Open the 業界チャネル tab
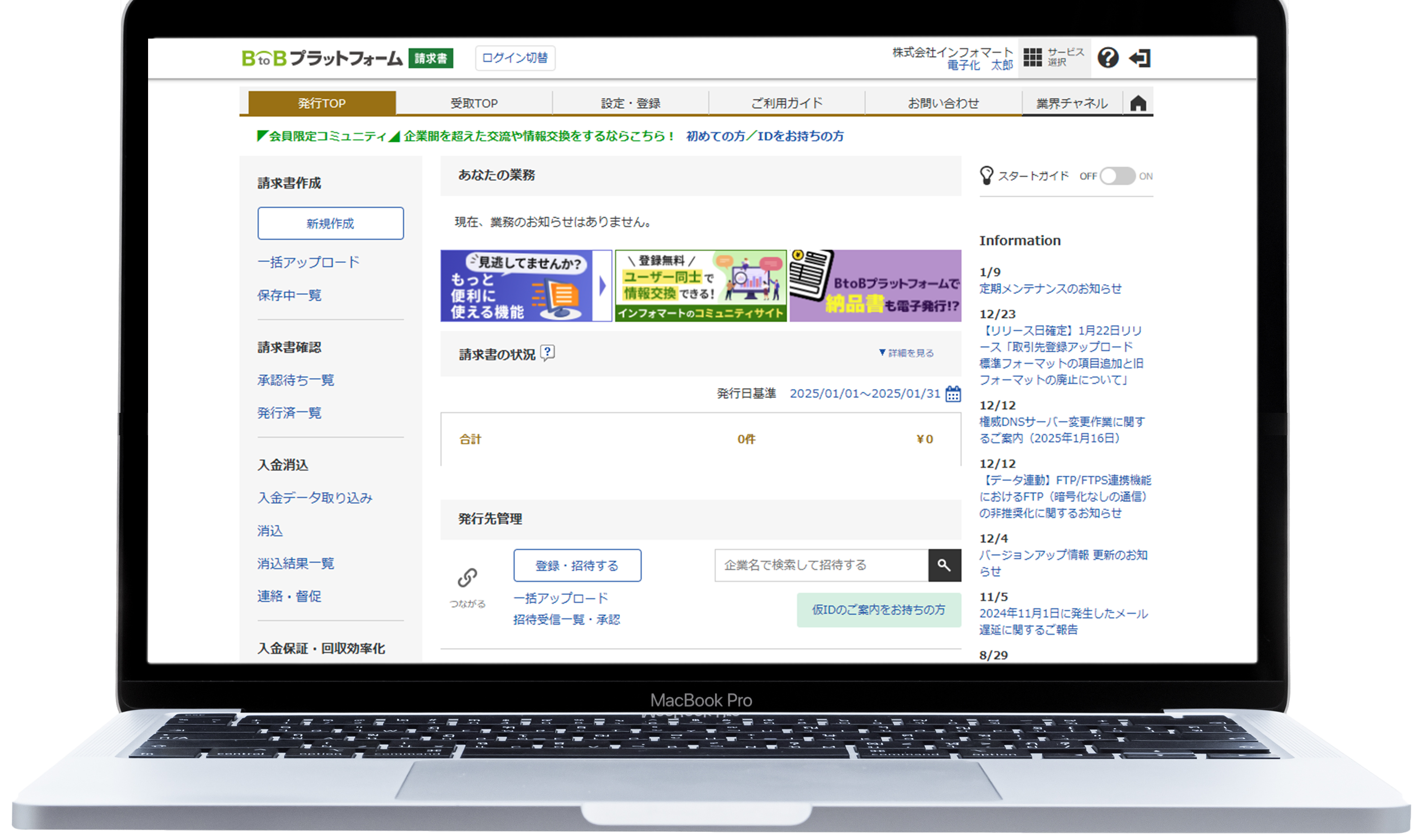1421x840 pixels. point(1071,103)
